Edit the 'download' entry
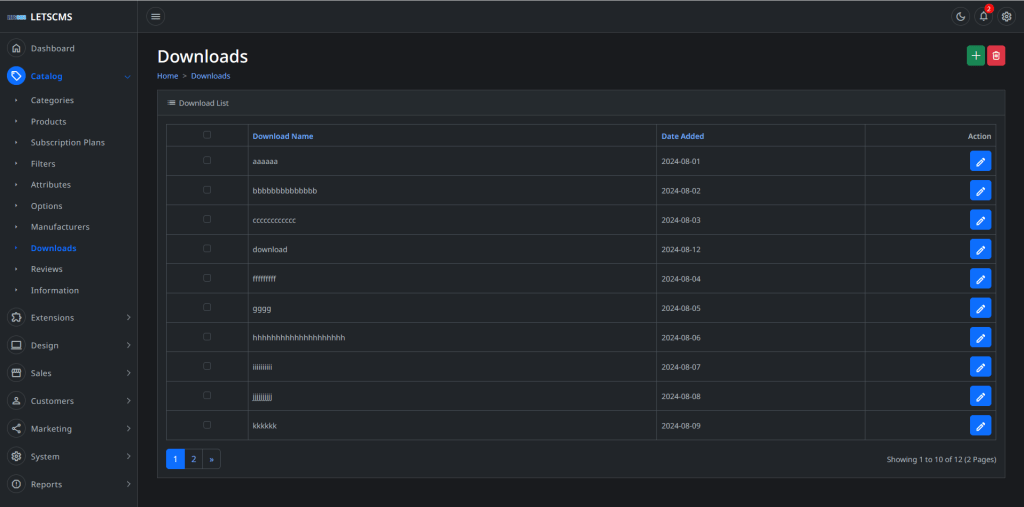 pyautogui.click(x=980, y=250)
